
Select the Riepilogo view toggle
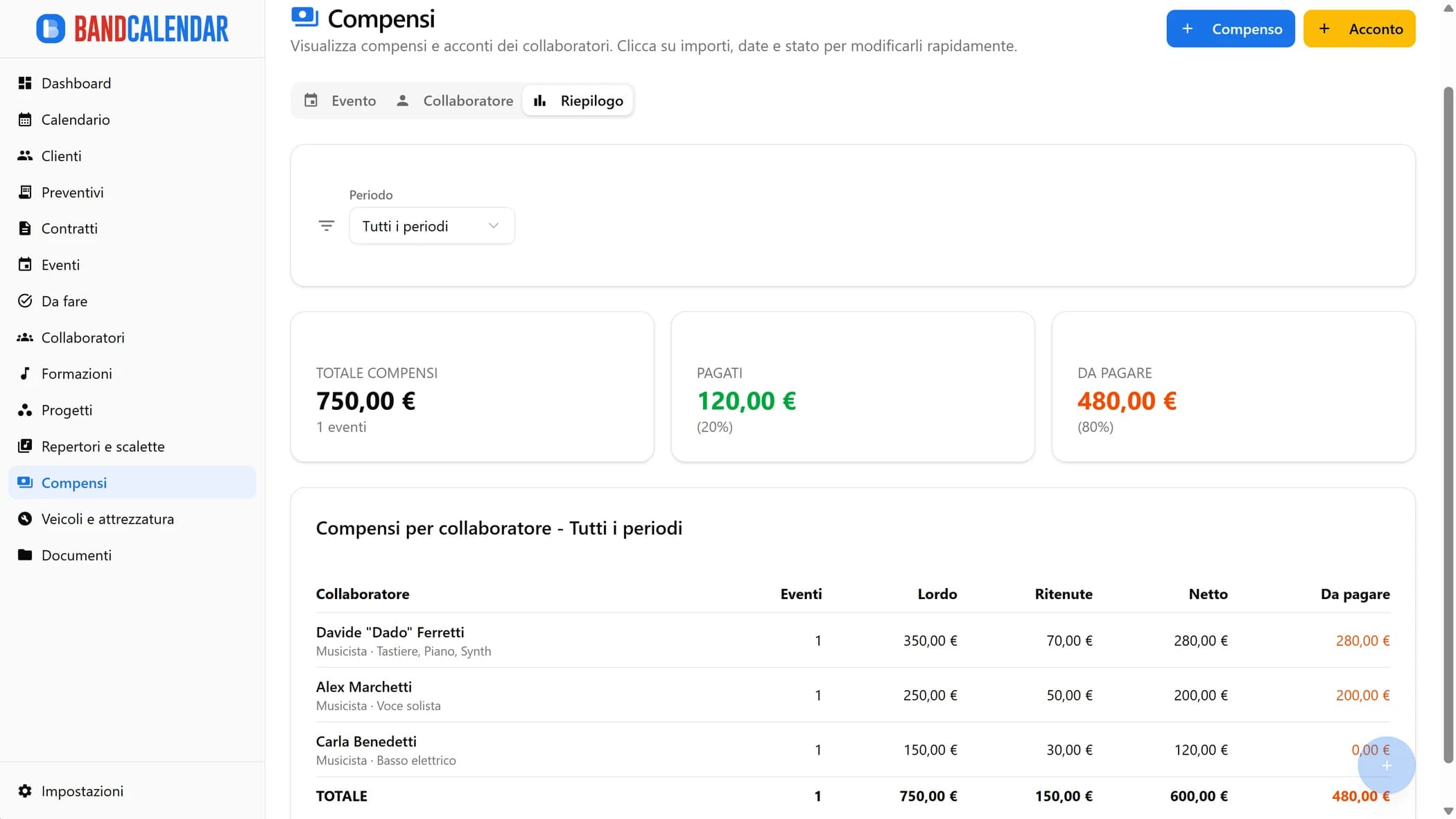(578, 100)
